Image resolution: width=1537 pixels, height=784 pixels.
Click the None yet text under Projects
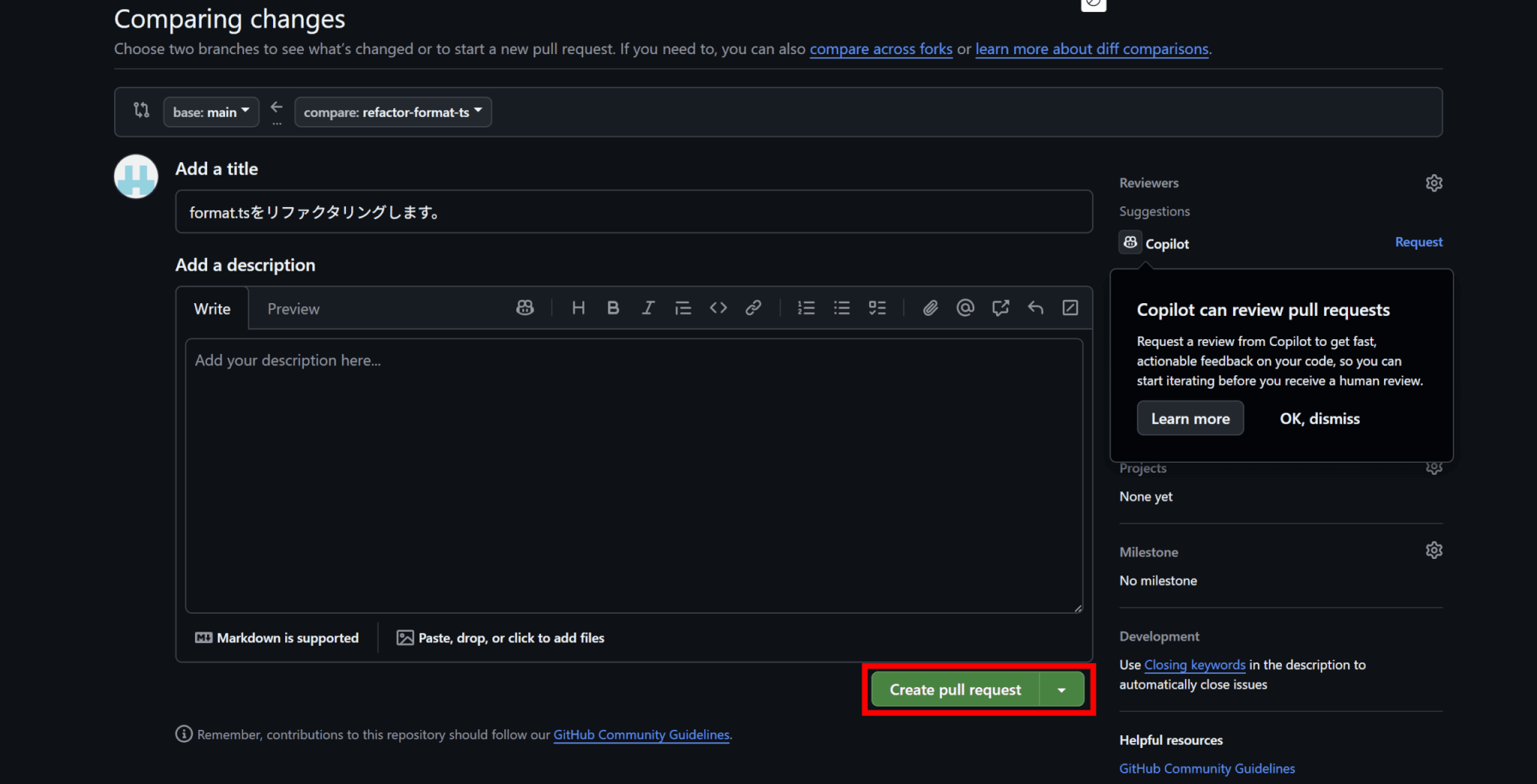click(1145, 497)
